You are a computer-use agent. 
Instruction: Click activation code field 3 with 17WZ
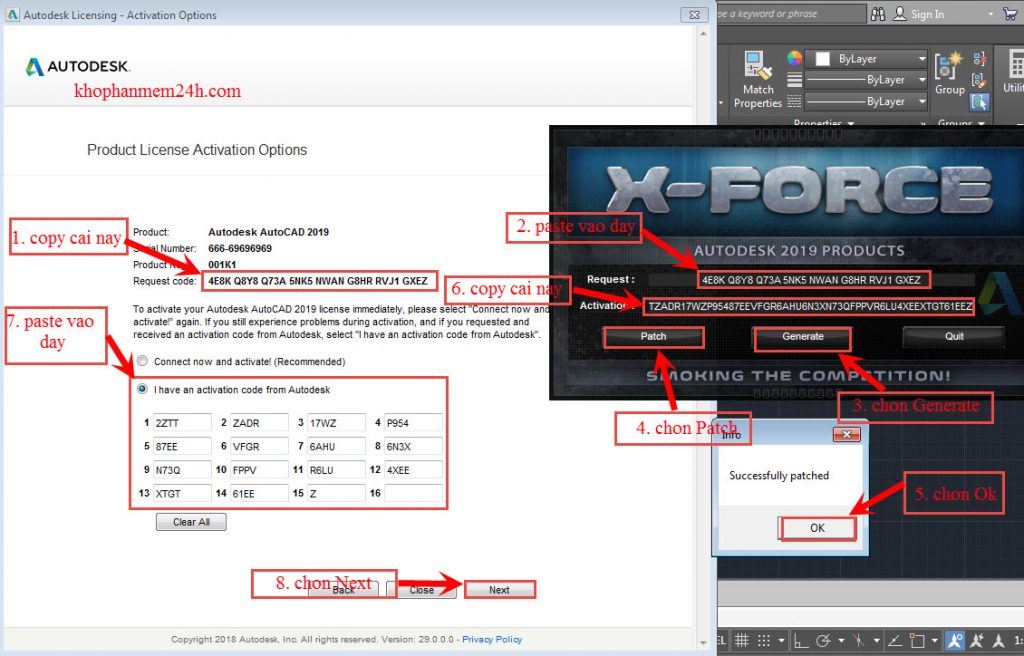[336, 423]
